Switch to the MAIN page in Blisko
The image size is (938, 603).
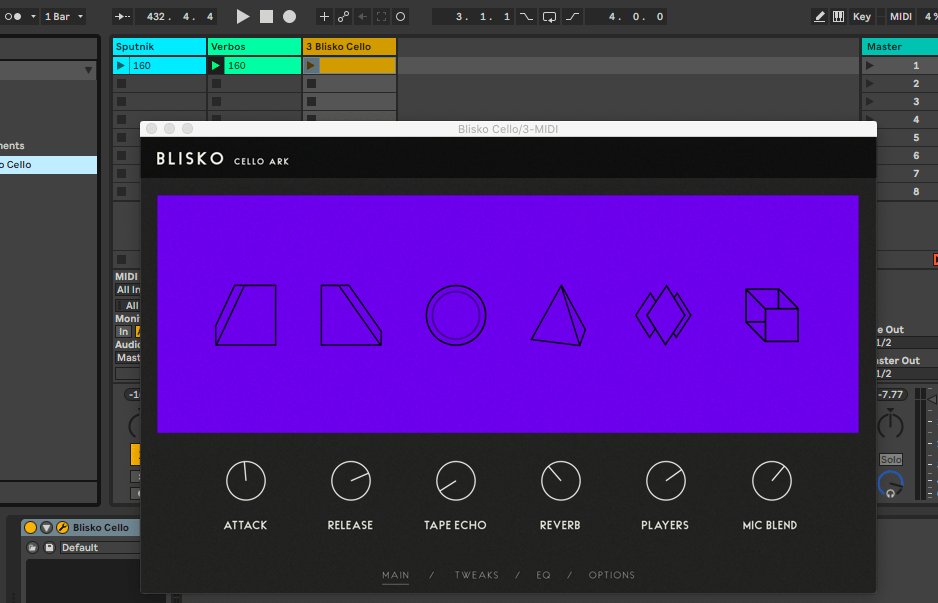(x=395, y=575)
